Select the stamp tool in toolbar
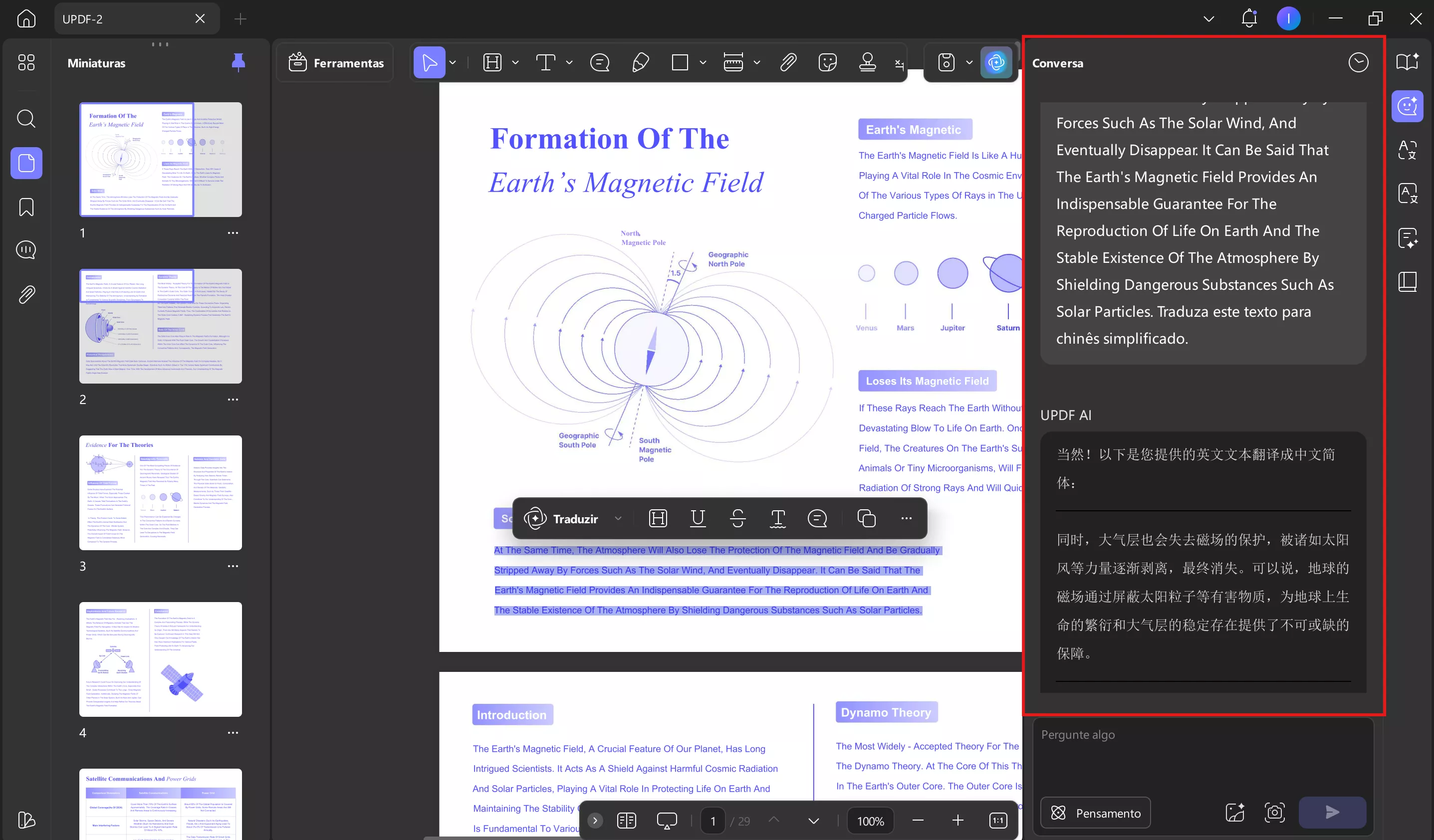1434x840 pixels. (x=867, y=62)
